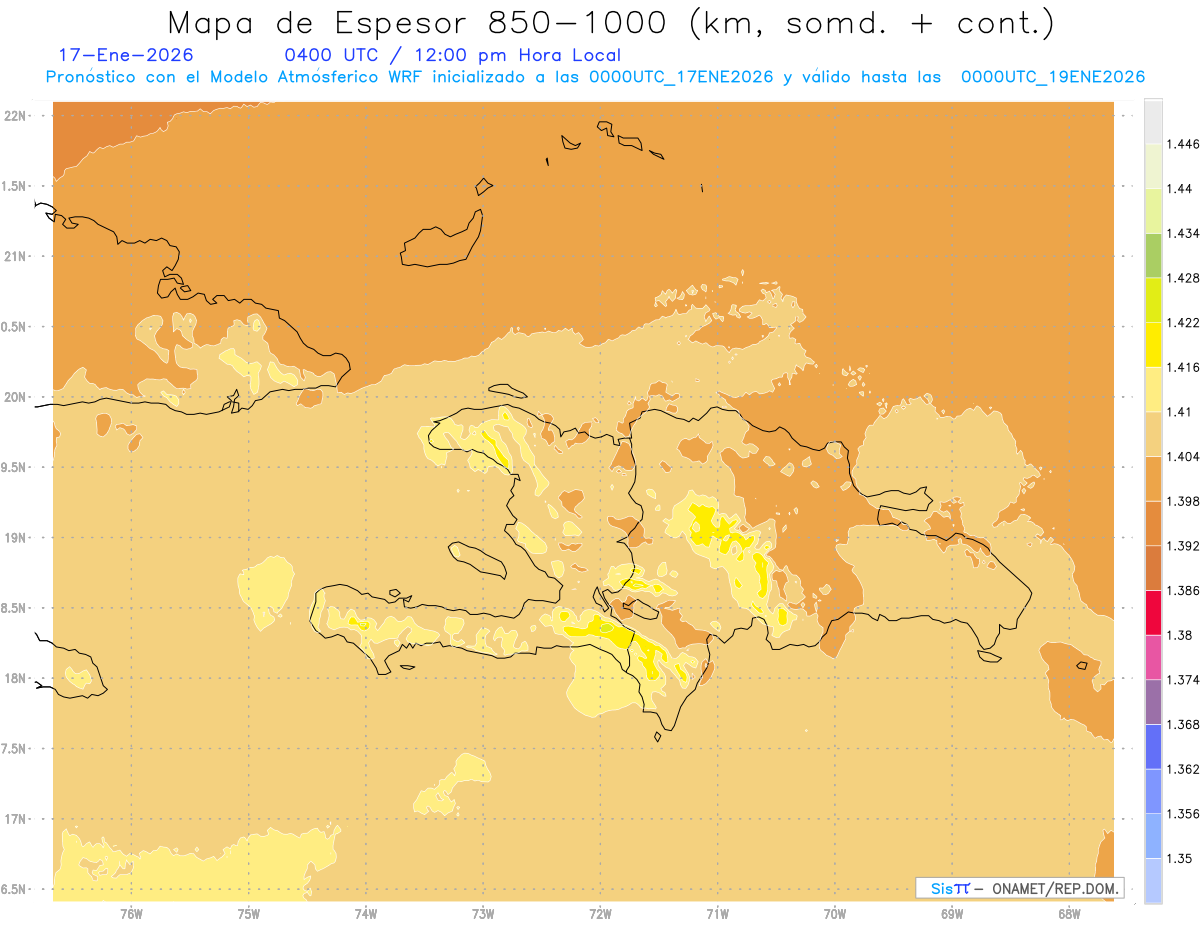Click the legend value '1.368'
This screenshot has width=1200, height=927.
(1183, 724)
